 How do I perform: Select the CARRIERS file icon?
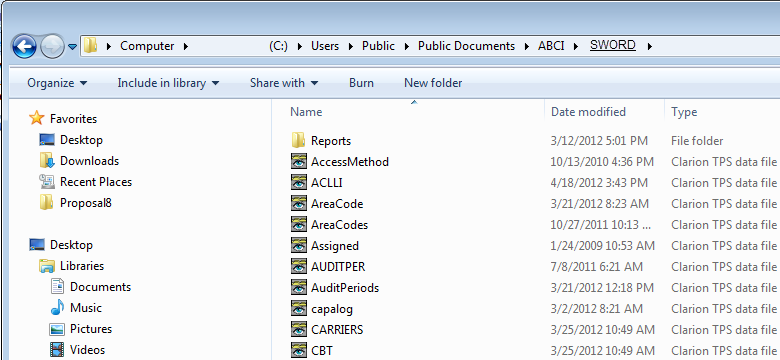tap(298, 329)
